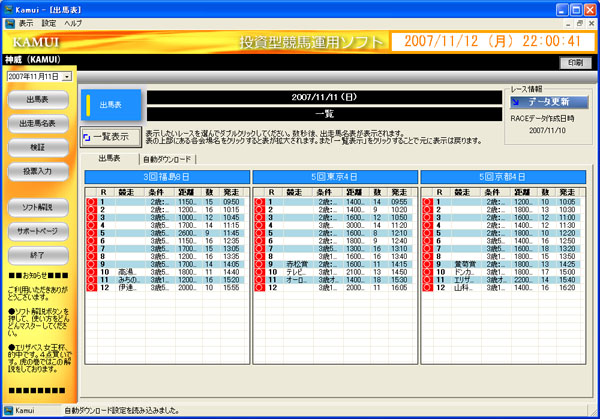Click the red icon for Fukushima race 10

coord(92,272)
